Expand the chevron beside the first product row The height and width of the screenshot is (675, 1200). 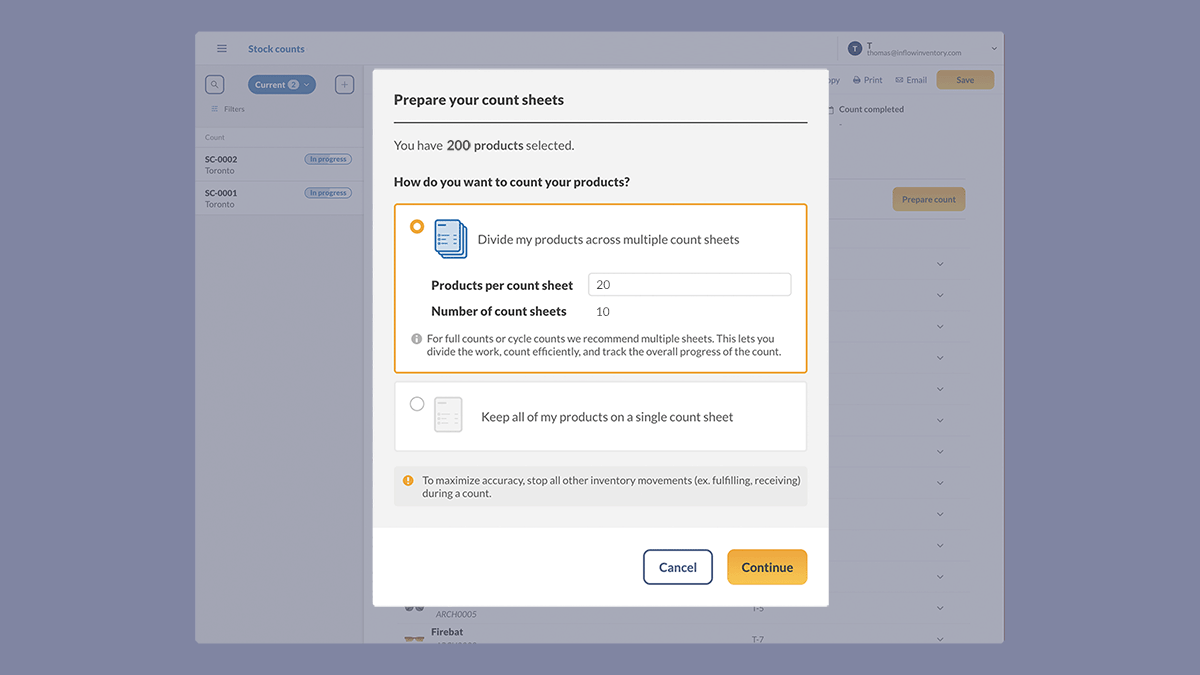pyautogui.click(x=940, y=263)
